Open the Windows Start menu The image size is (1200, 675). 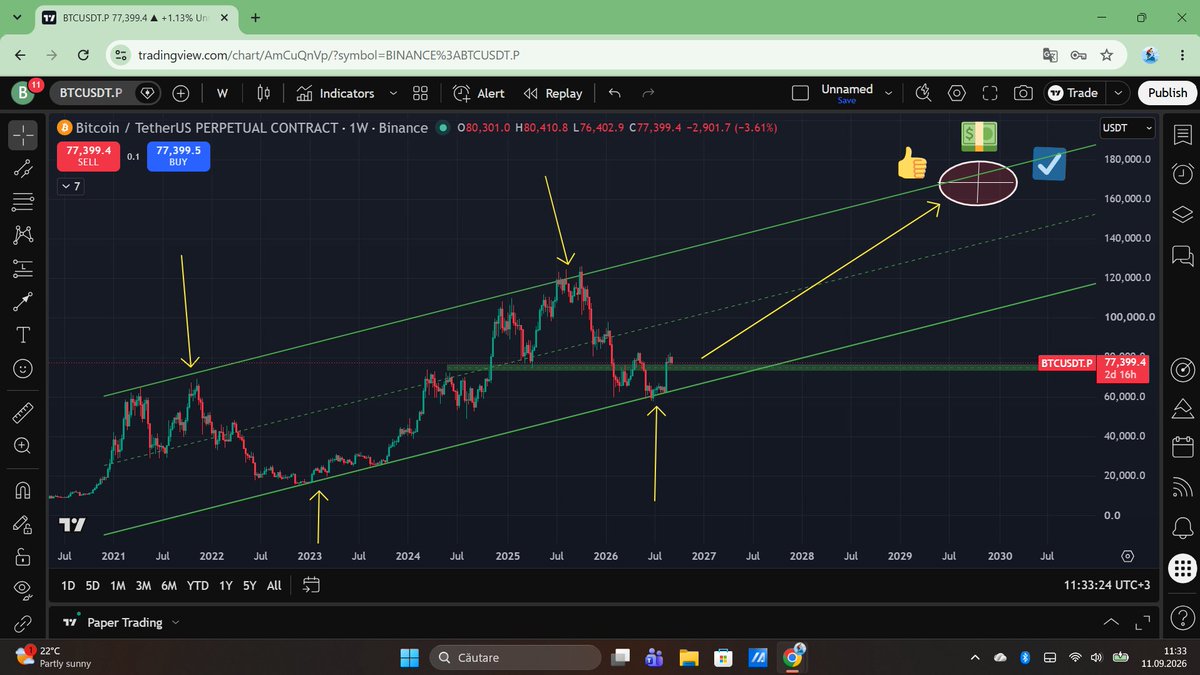click(410, 657)
